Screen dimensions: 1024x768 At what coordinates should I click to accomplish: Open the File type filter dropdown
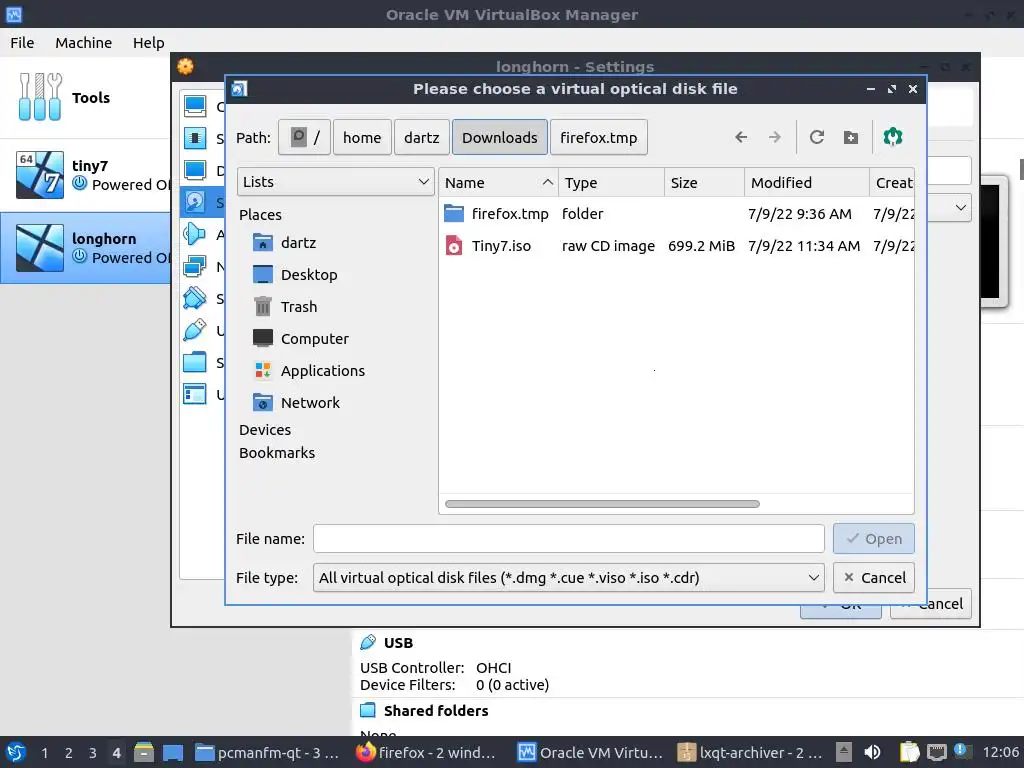[568, 577]
